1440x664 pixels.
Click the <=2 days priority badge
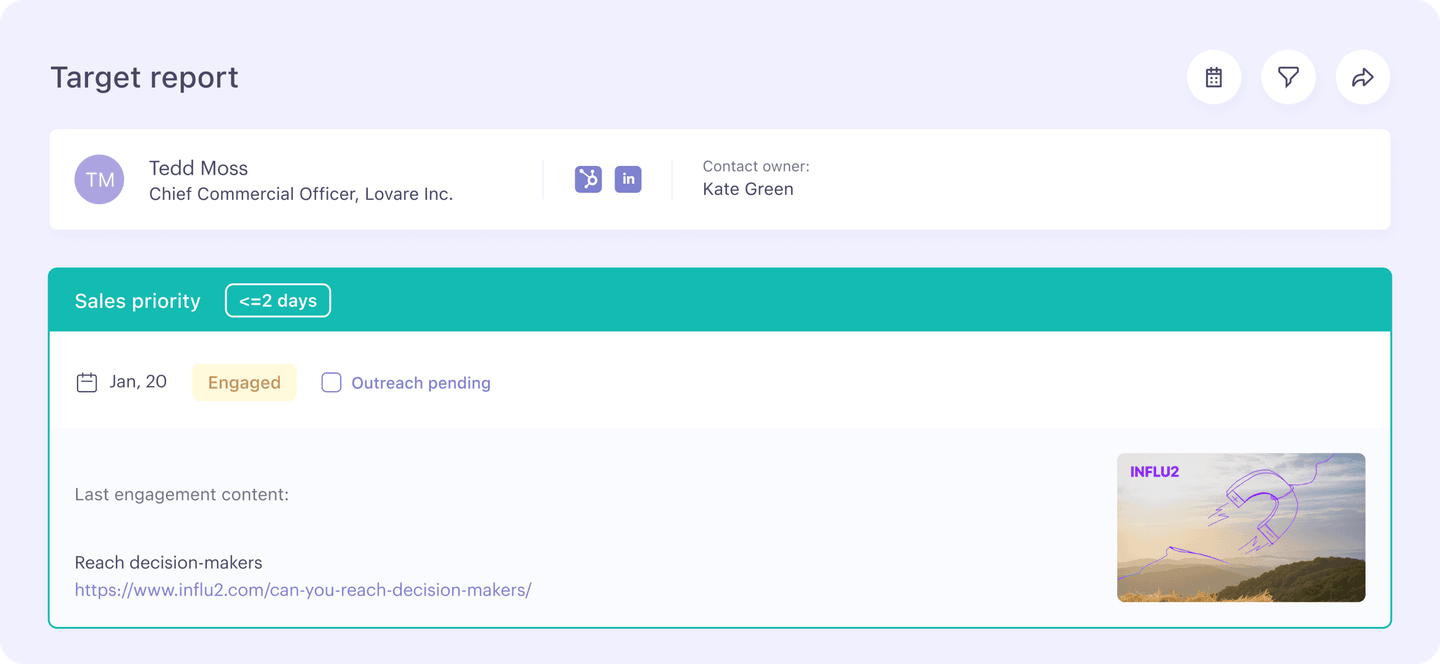pyautogui.click(x=278, y=301)
